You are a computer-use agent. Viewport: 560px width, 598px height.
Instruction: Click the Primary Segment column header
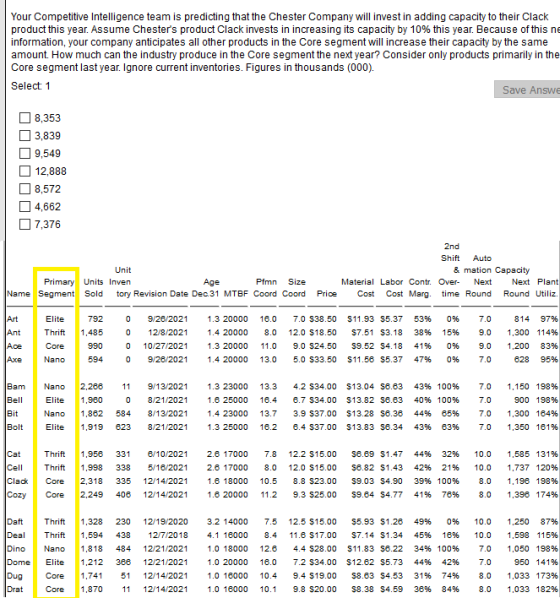coord(56,288)
